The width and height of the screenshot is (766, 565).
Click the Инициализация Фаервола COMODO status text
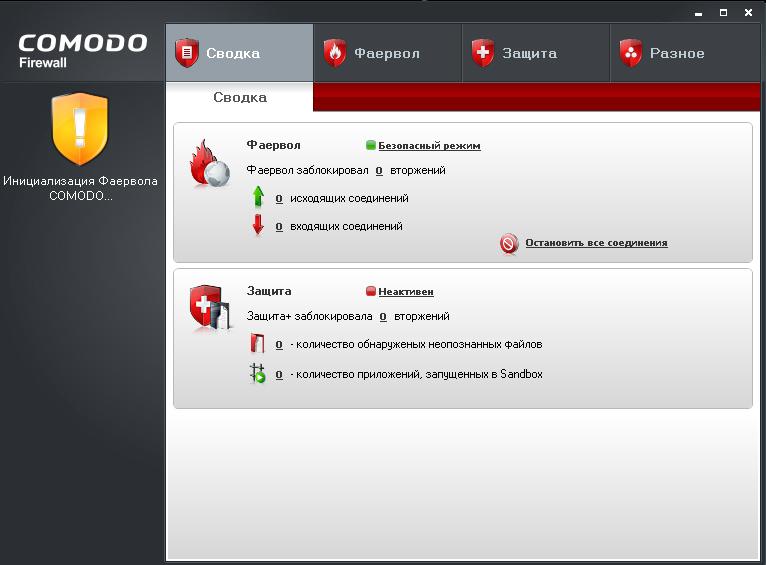81,188
